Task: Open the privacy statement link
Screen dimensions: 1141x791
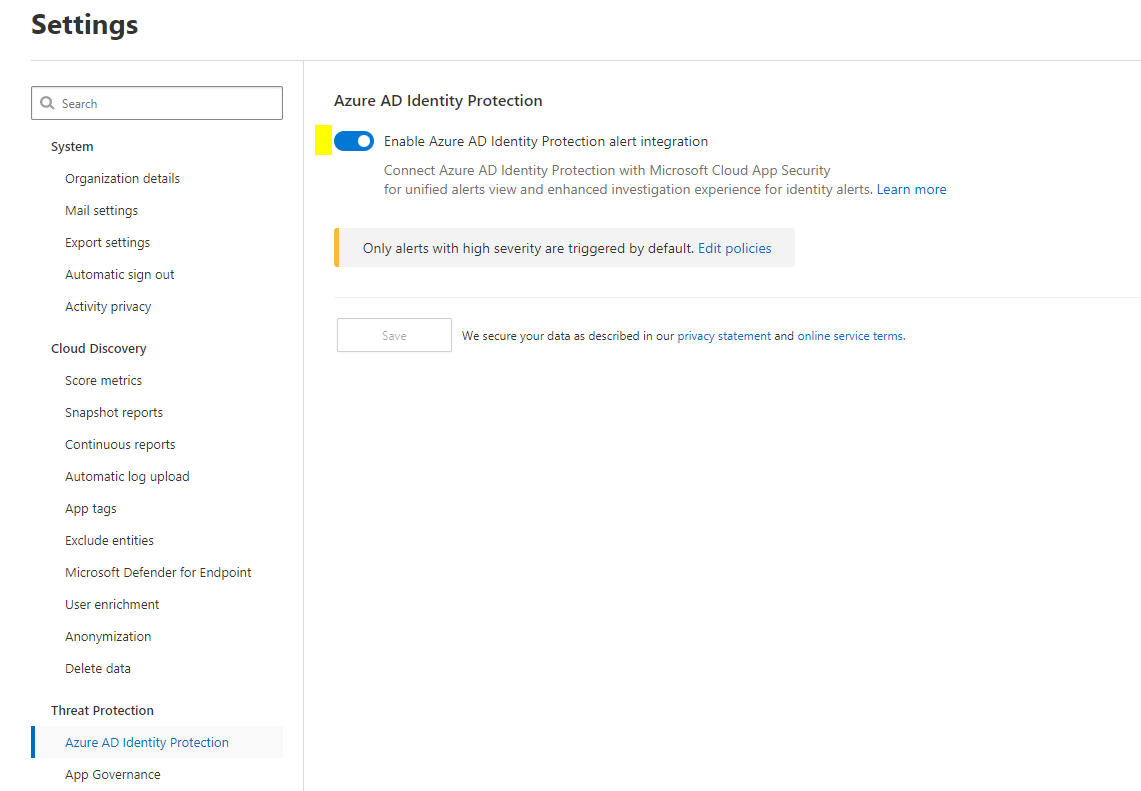Action: tap(724, 336)
